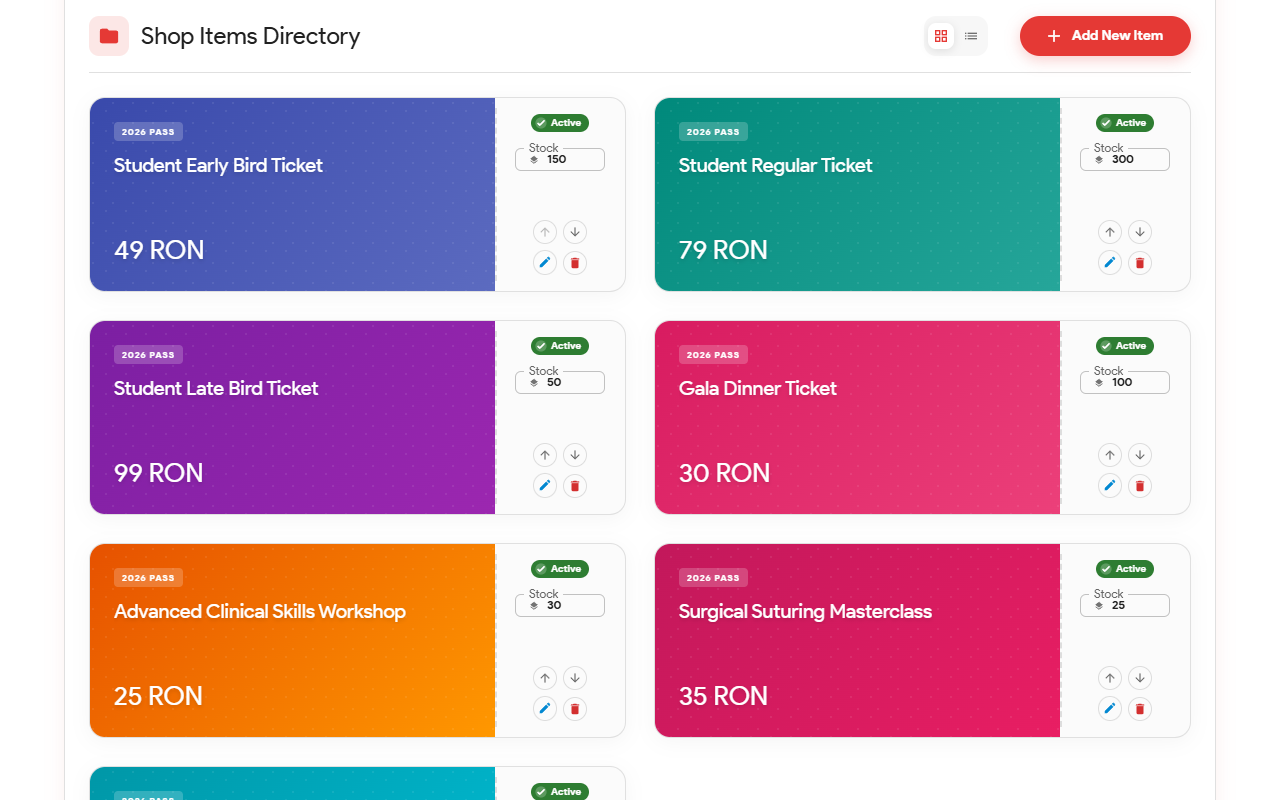Switch to grid view layout

(x=940, y=36)
